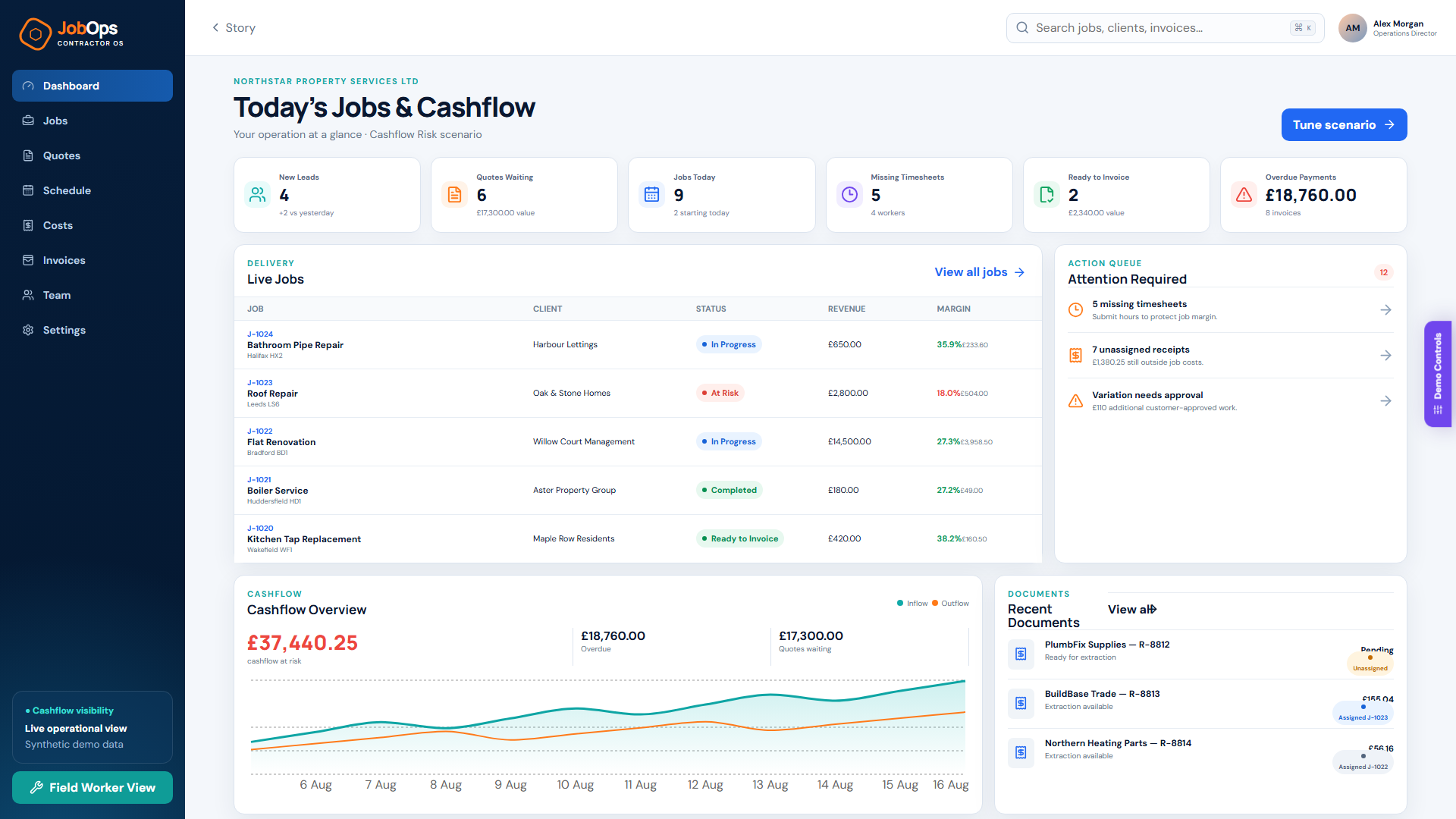Viewport: 1456px width, 819px height.
Task: Click the Inflow legend dot
Action: tap(900, 604)
